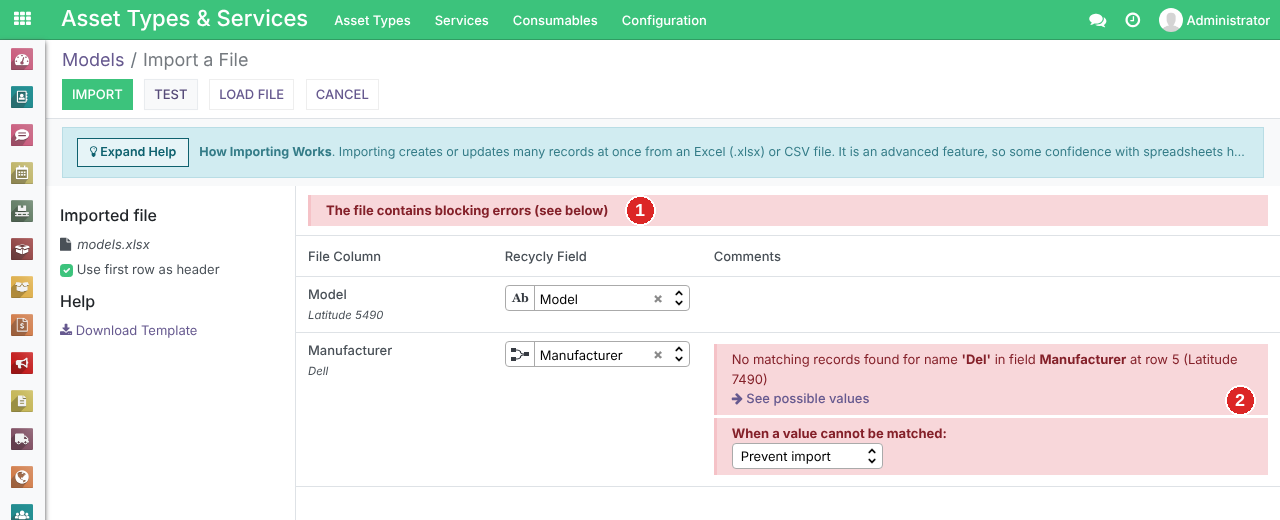Click the models.xlsx file icon
Screen dimensions: 1280x520
pyautogui.click(x=66, y=244)
